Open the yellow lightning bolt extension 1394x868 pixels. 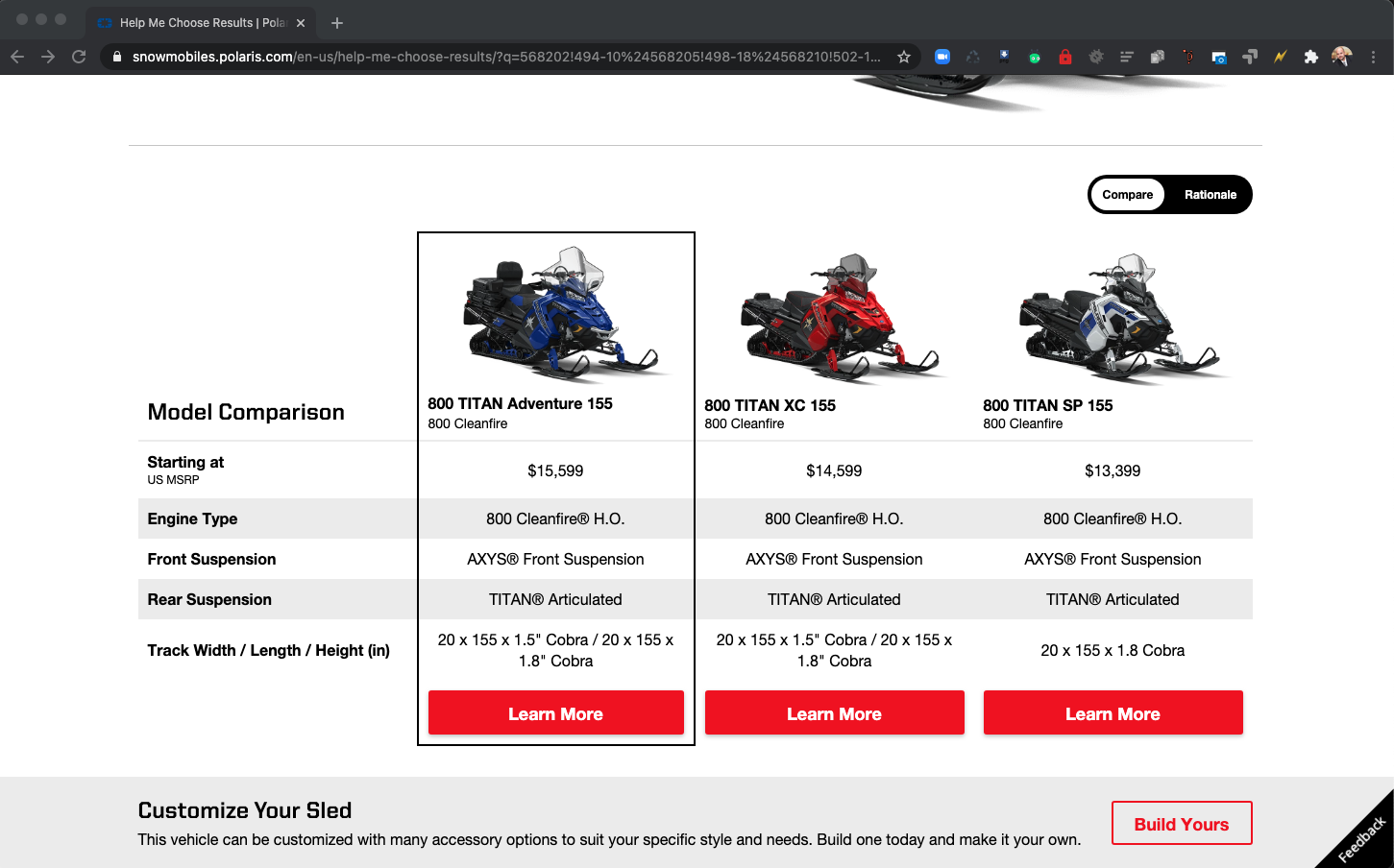pos(1281,57)
